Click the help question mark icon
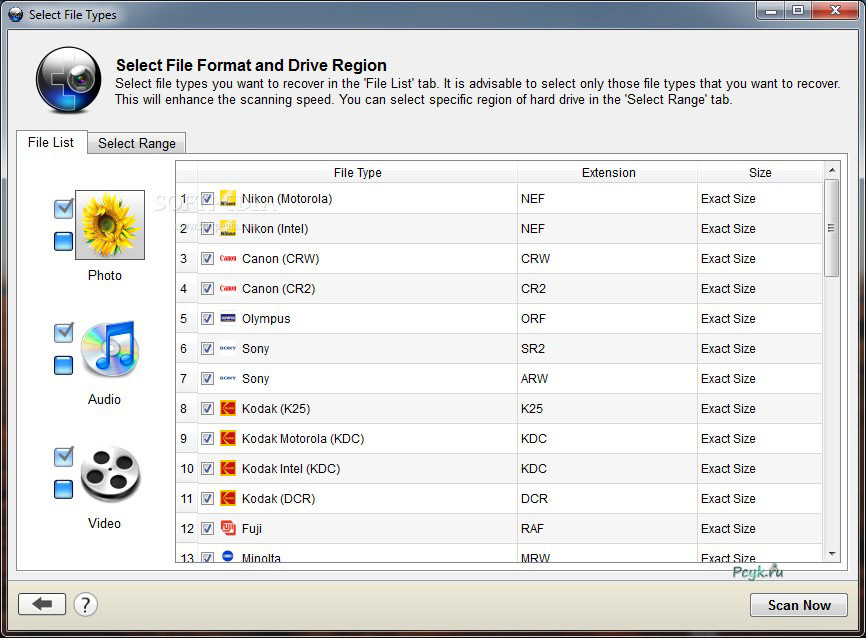Viewport: 866px width, 638px height. click(x=86, y=604)
